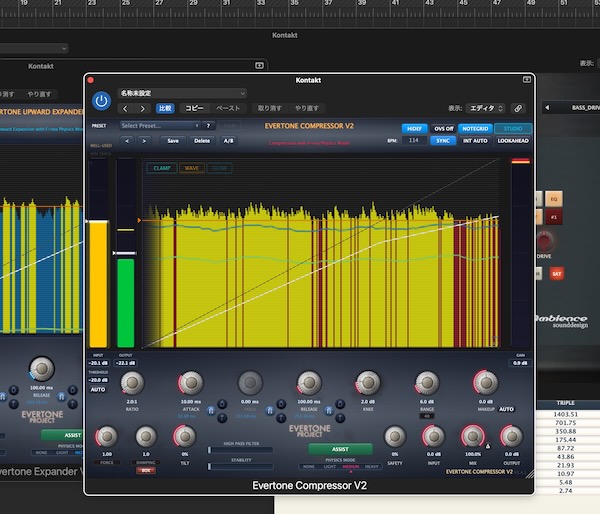Screen dimensions: 600x514
Task: Click the 比較 compare button
Action: [x=165, y=108]
